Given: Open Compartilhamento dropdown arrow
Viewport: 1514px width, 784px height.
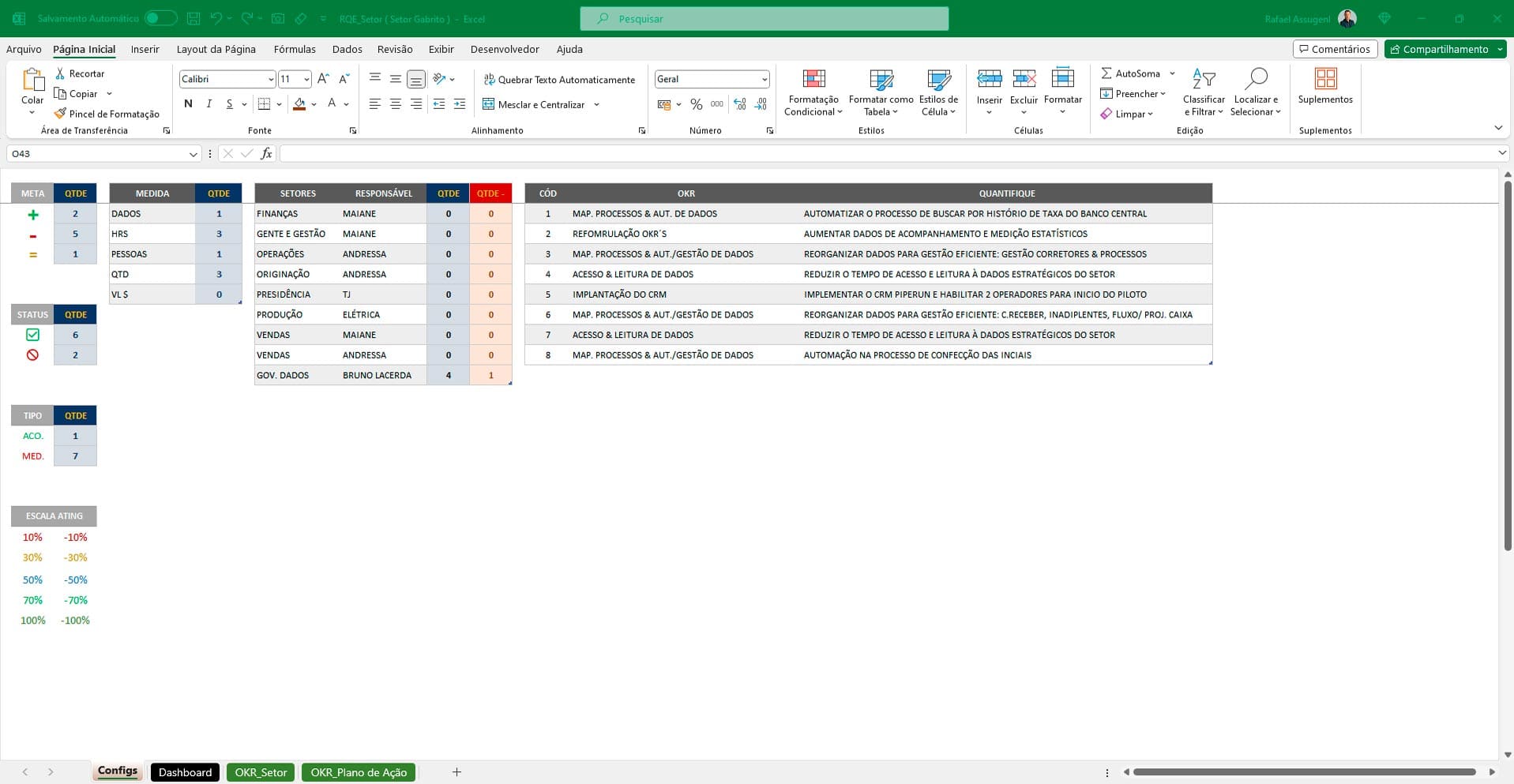Looking at the screenshot, I should [x=1499, y=49].
